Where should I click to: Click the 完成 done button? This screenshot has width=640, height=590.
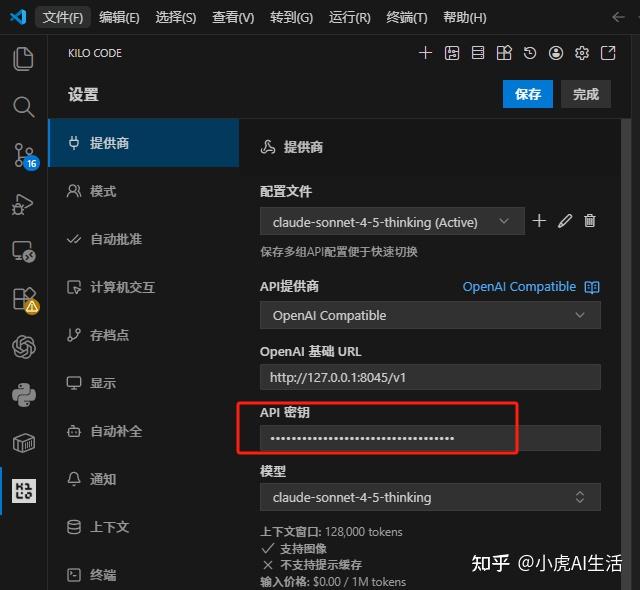point(586,94)
